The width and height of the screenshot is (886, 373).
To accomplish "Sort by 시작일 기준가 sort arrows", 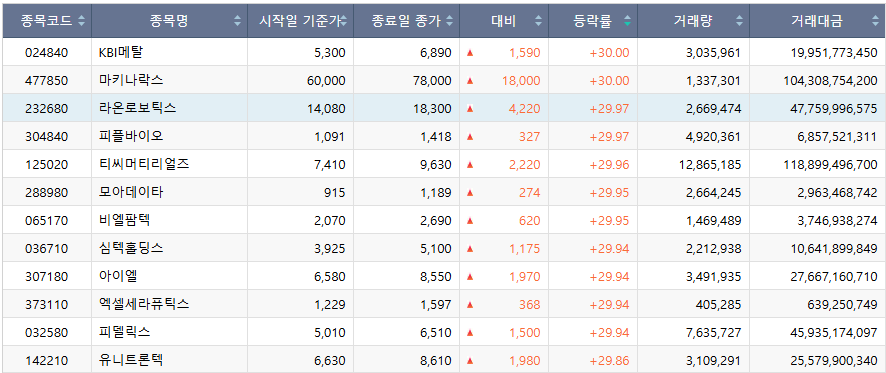I will pos(344,21).
